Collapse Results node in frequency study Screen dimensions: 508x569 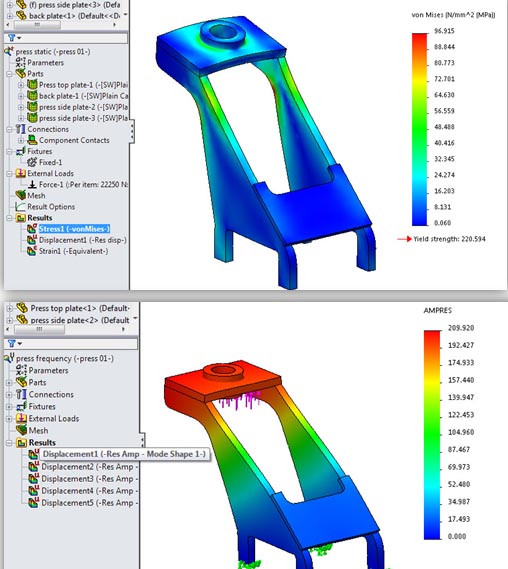point(10,443)
